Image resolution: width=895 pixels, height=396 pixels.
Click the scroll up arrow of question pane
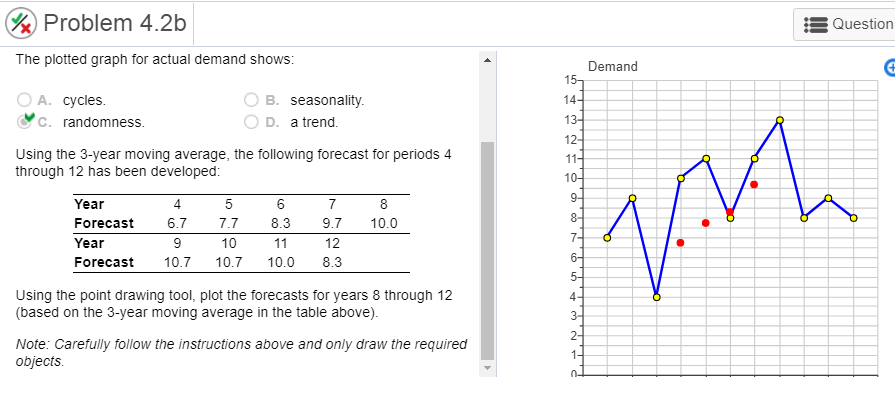tap(487, 59)
